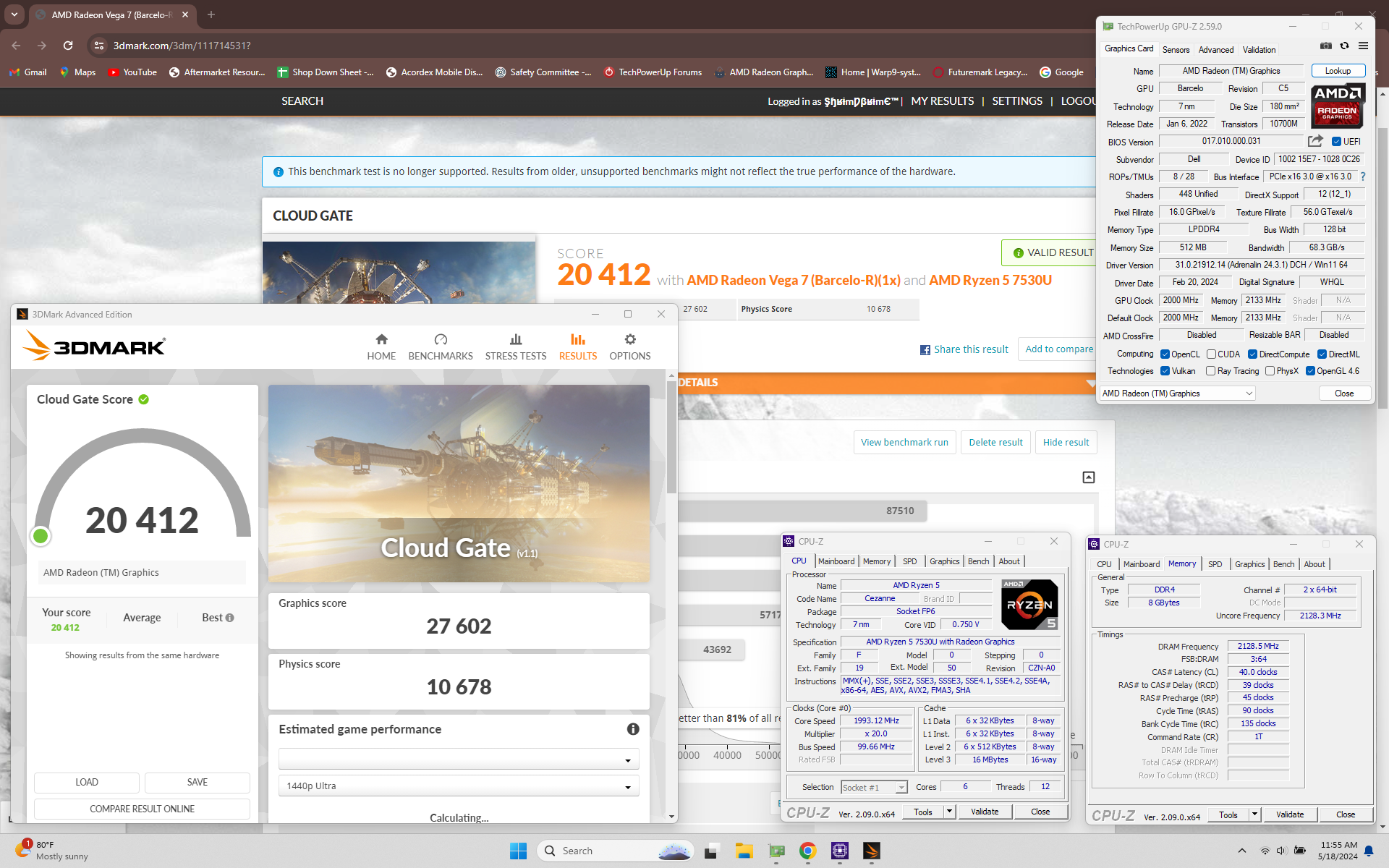The image size is (1389, 868).
Task: Open the Socket #1 selection dropdown in CPU-Z
Action: coord(874,787)
